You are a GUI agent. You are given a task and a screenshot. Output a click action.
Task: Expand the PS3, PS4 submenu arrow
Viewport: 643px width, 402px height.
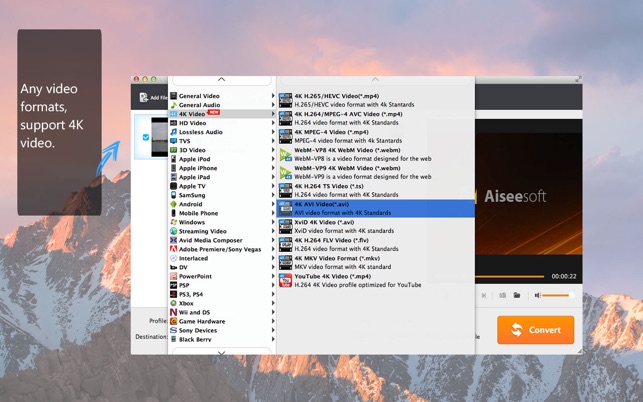273,294
